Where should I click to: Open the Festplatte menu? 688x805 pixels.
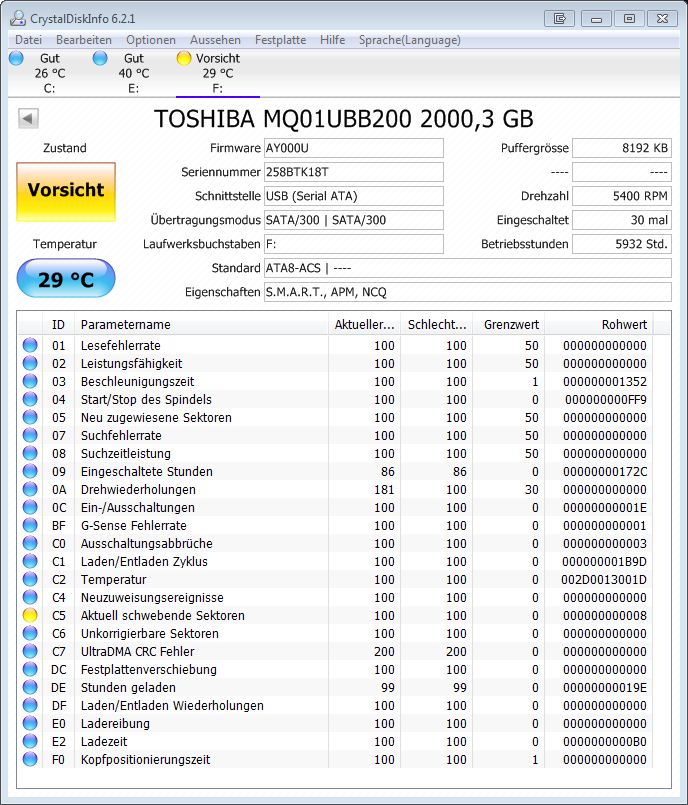tap(280, 40)
